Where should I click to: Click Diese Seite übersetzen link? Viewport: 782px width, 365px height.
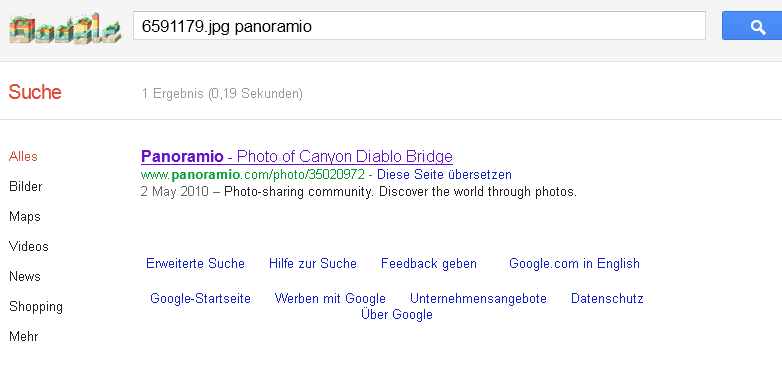tap(444, 175)
